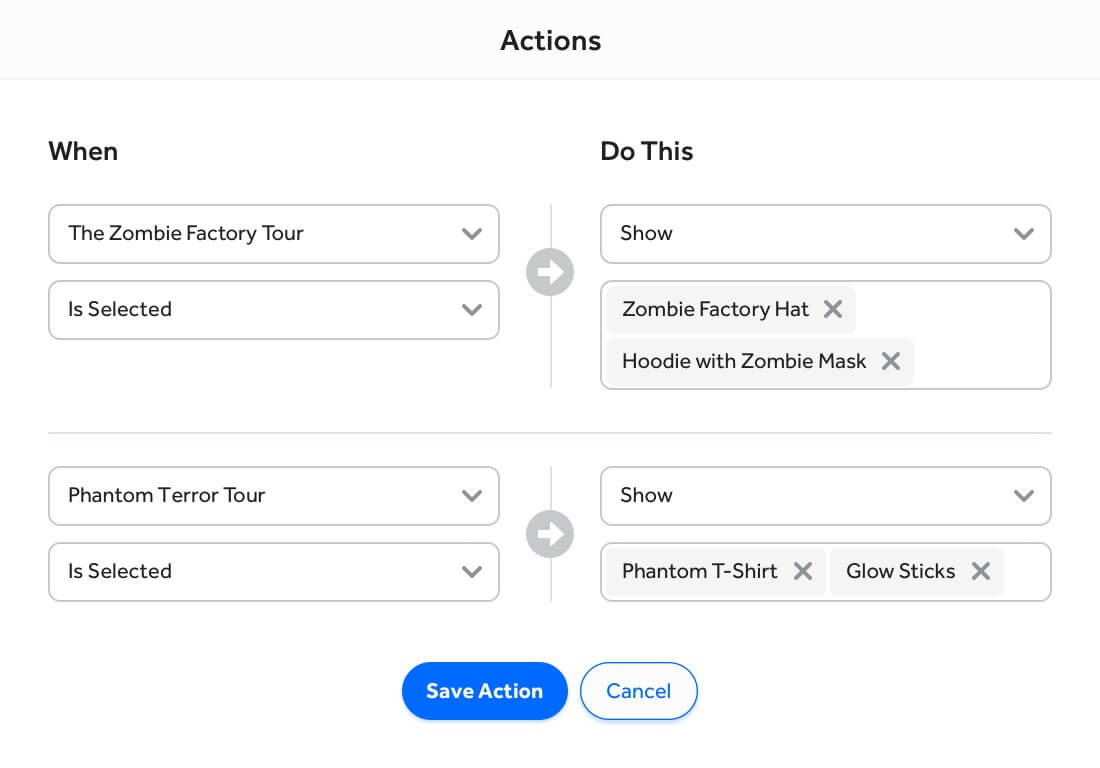Open The Zombie Factory Tour question dropdown
The width and height of the screenshot is (1100, 768).
pyautogui.click(x=274, y=234)
